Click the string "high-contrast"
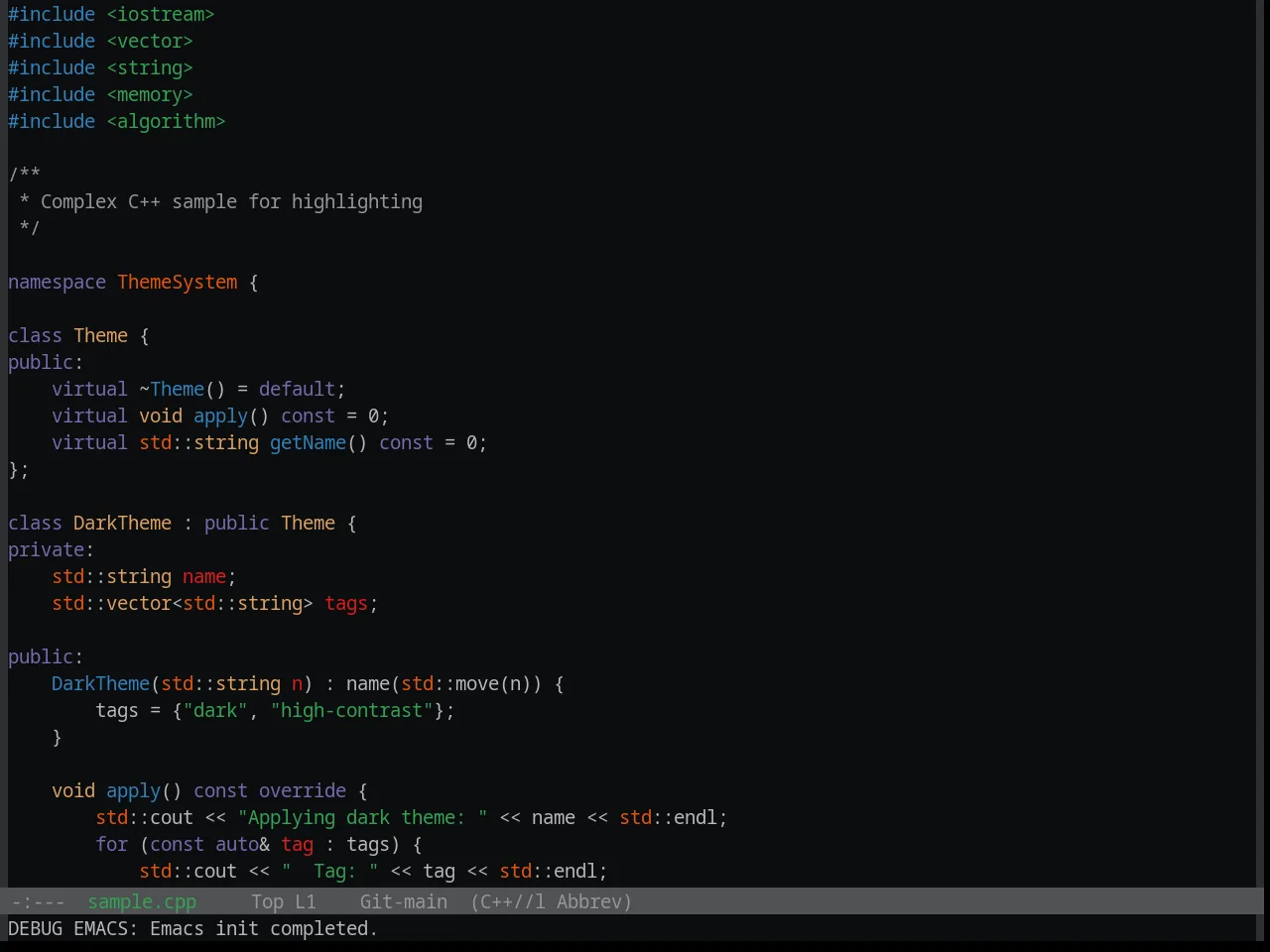1270x952 pixels. click(x=352, y=710)
